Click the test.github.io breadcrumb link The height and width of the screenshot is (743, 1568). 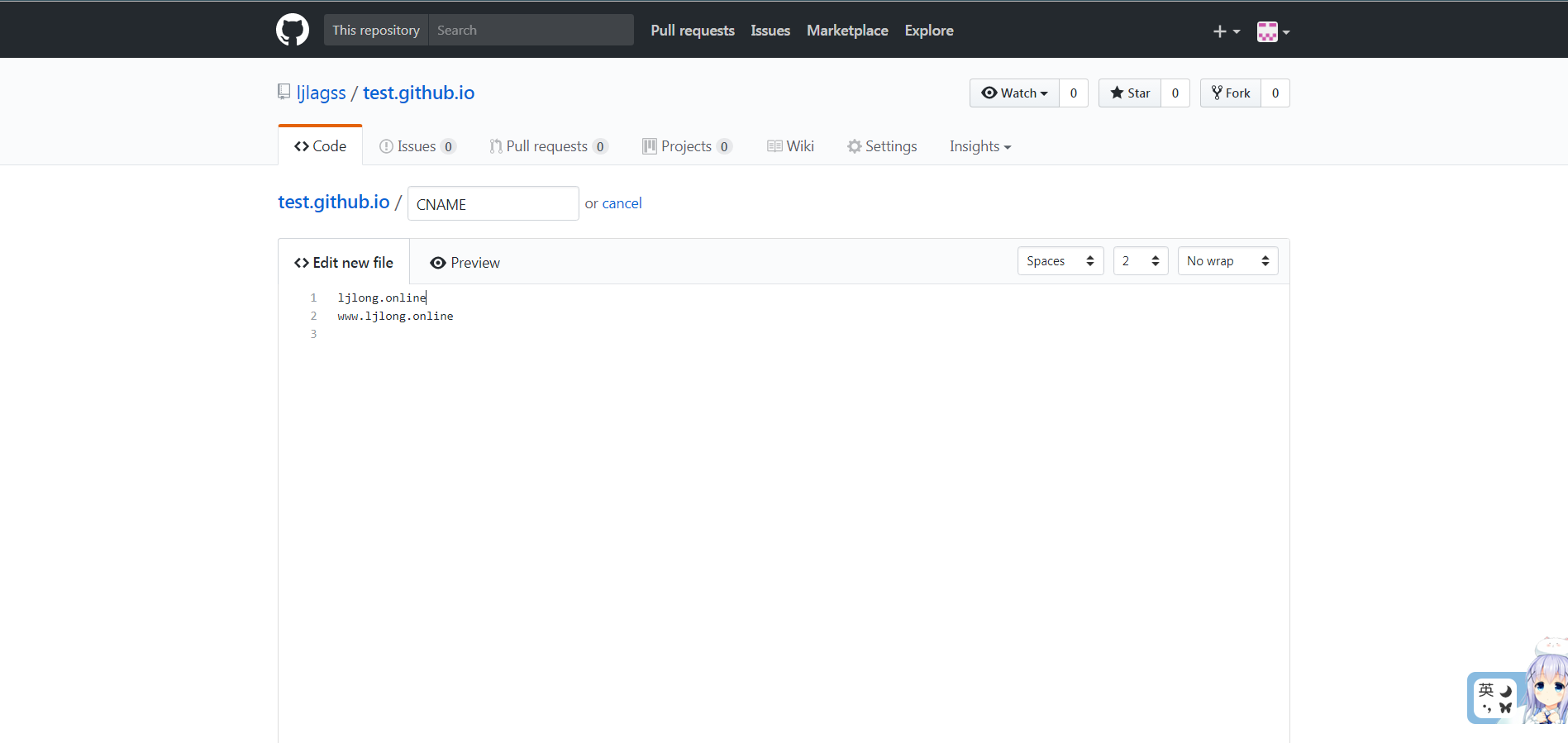click(334, 202)
